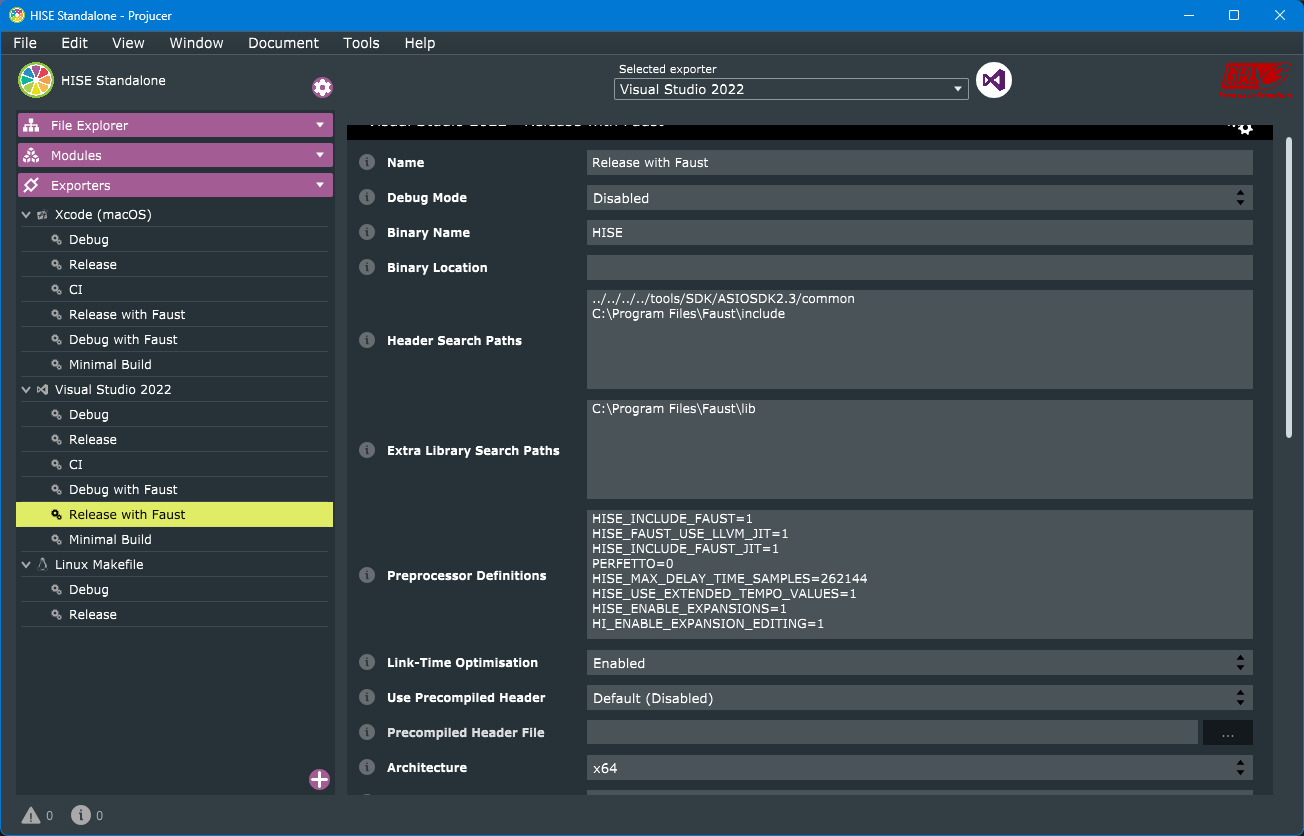Click the info icon beside Debug Mode
This screenshot has width=1304, height=836.
pyautogui.click(x=367, y=198)
